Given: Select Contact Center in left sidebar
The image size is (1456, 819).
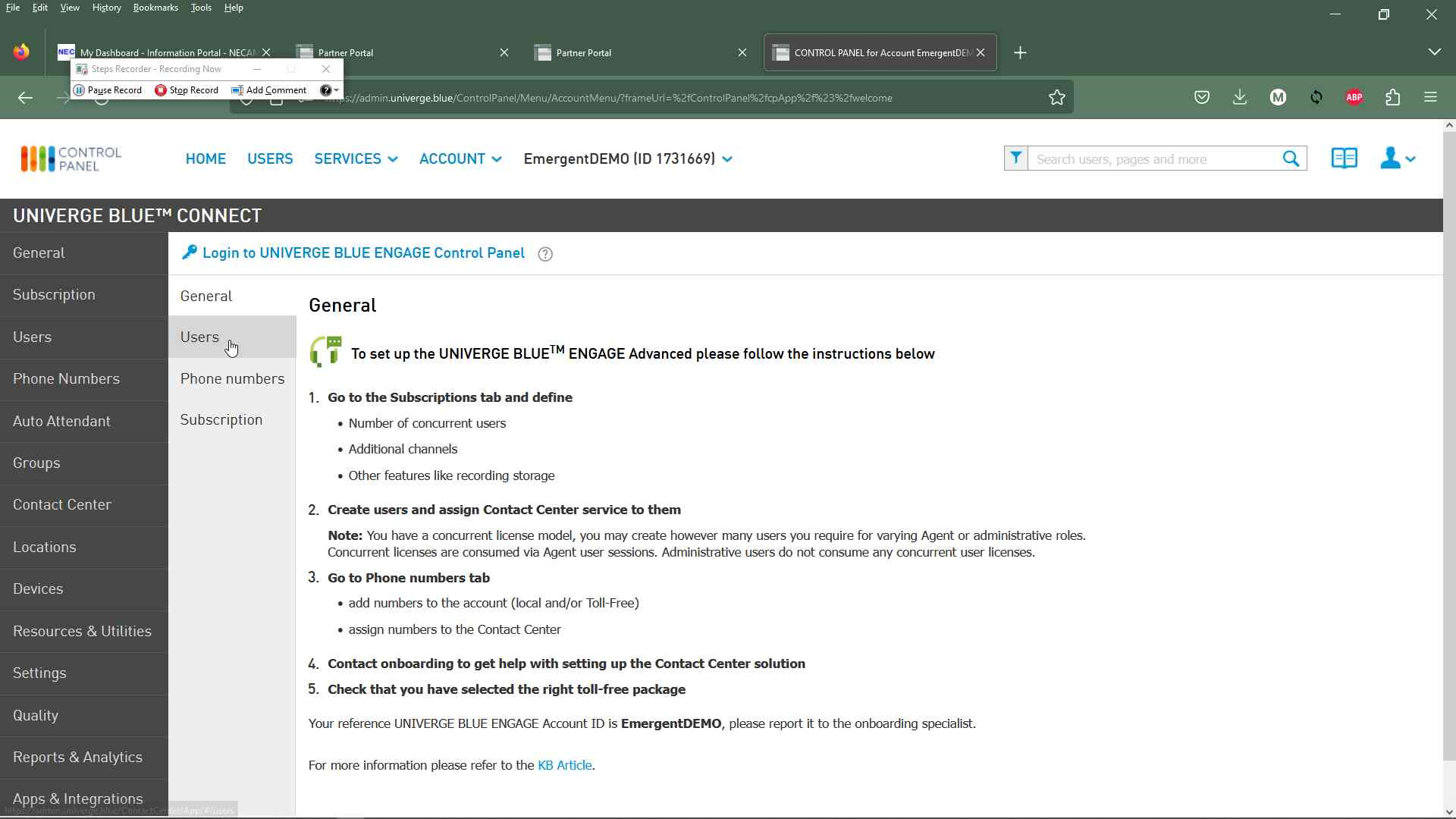Looking at the screenshot, I should pos(62,504).
